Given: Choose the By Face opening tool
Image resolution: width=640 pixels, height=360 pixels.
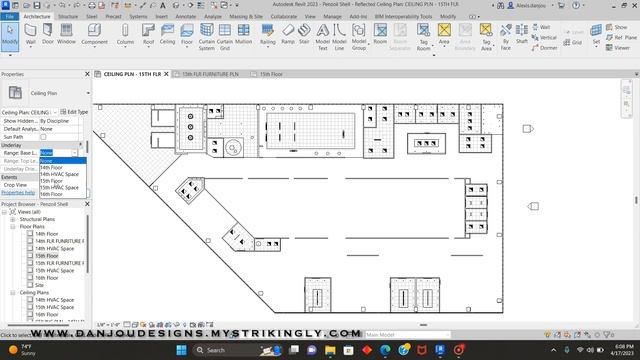Looking at the screenshot, I should coord(506,37).
